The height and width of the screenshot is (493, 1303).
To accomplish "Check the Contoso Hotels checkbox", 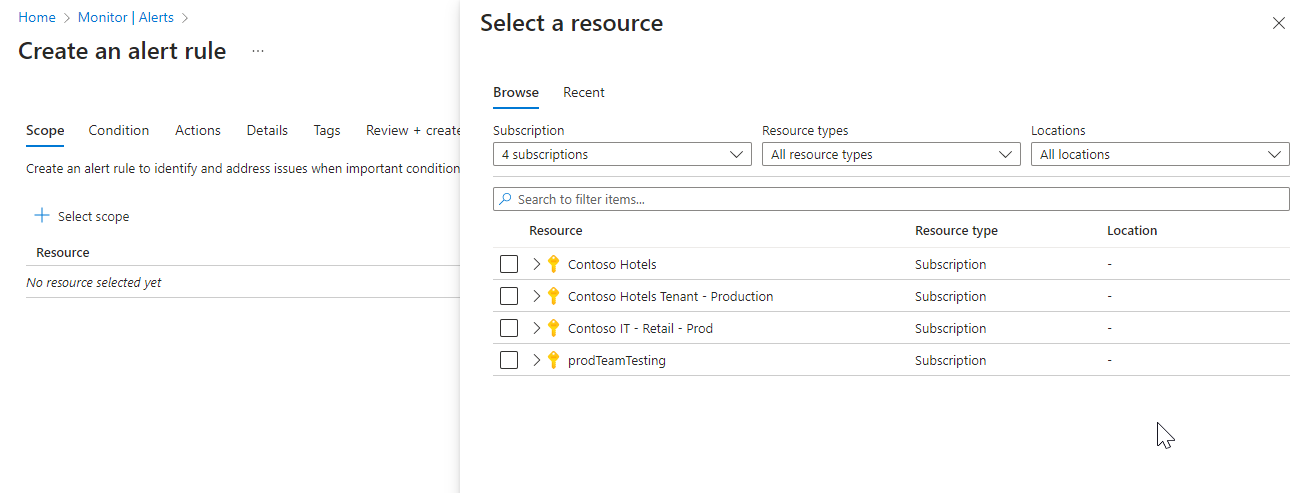I will tap(509, 264).
